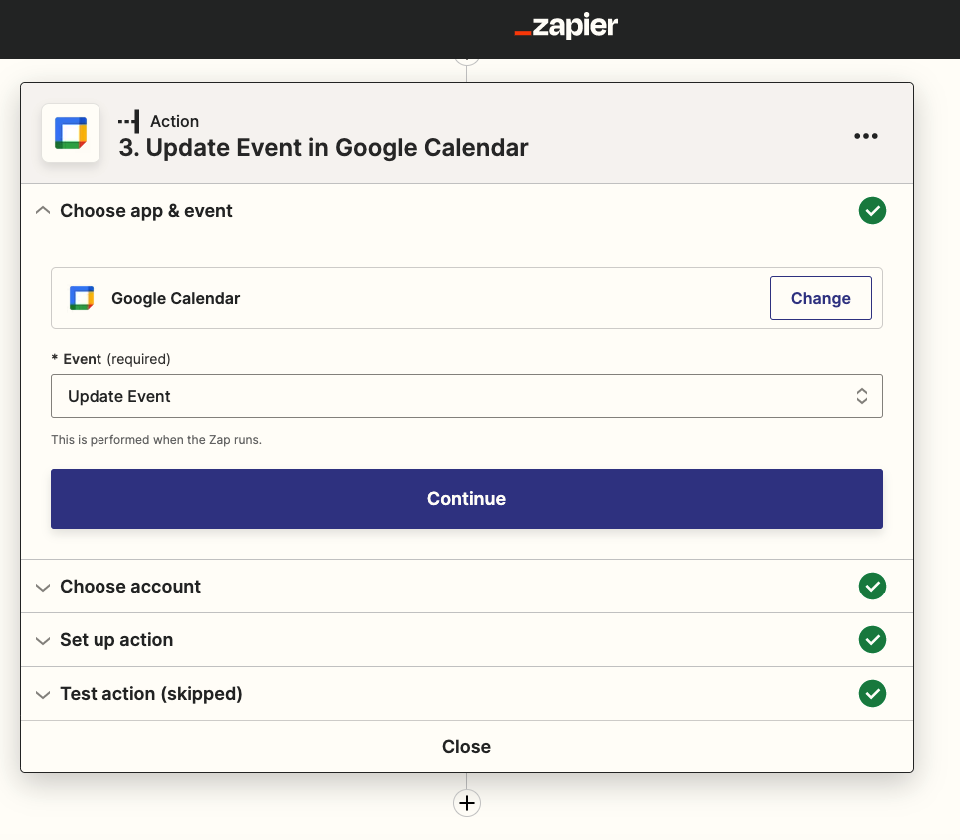
Task: Open the Event dropdown showing Update Event
Action: coord(467,396)
